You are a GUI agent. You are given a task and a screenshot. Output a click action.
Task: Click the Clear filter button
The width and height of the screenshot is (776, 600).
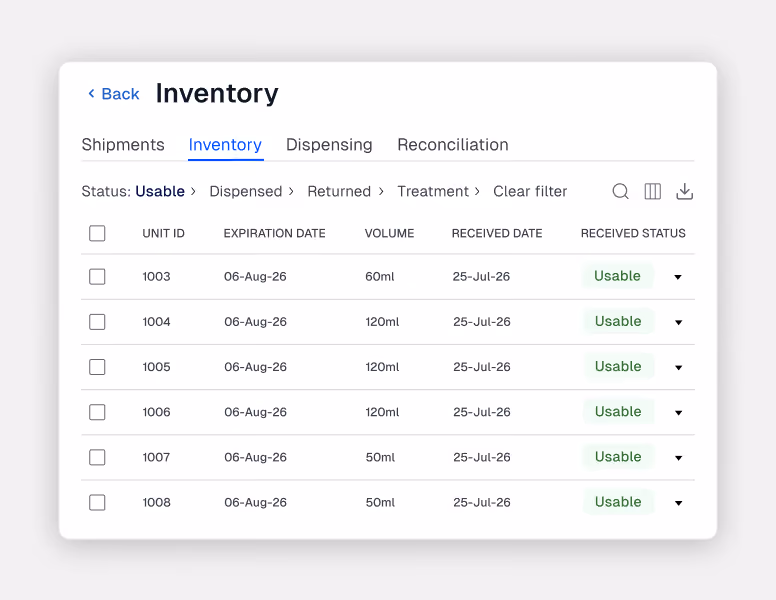530,191
